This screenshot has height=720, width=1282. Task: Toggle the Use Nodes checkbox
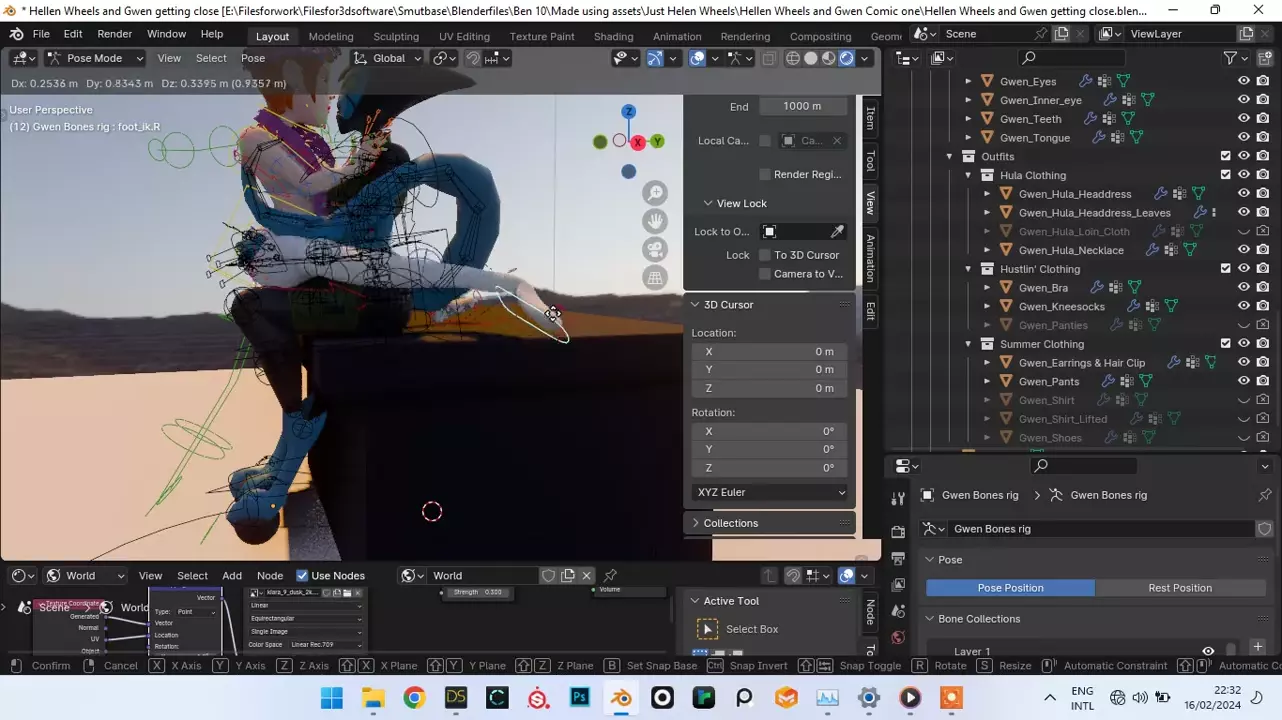(302, 576)
